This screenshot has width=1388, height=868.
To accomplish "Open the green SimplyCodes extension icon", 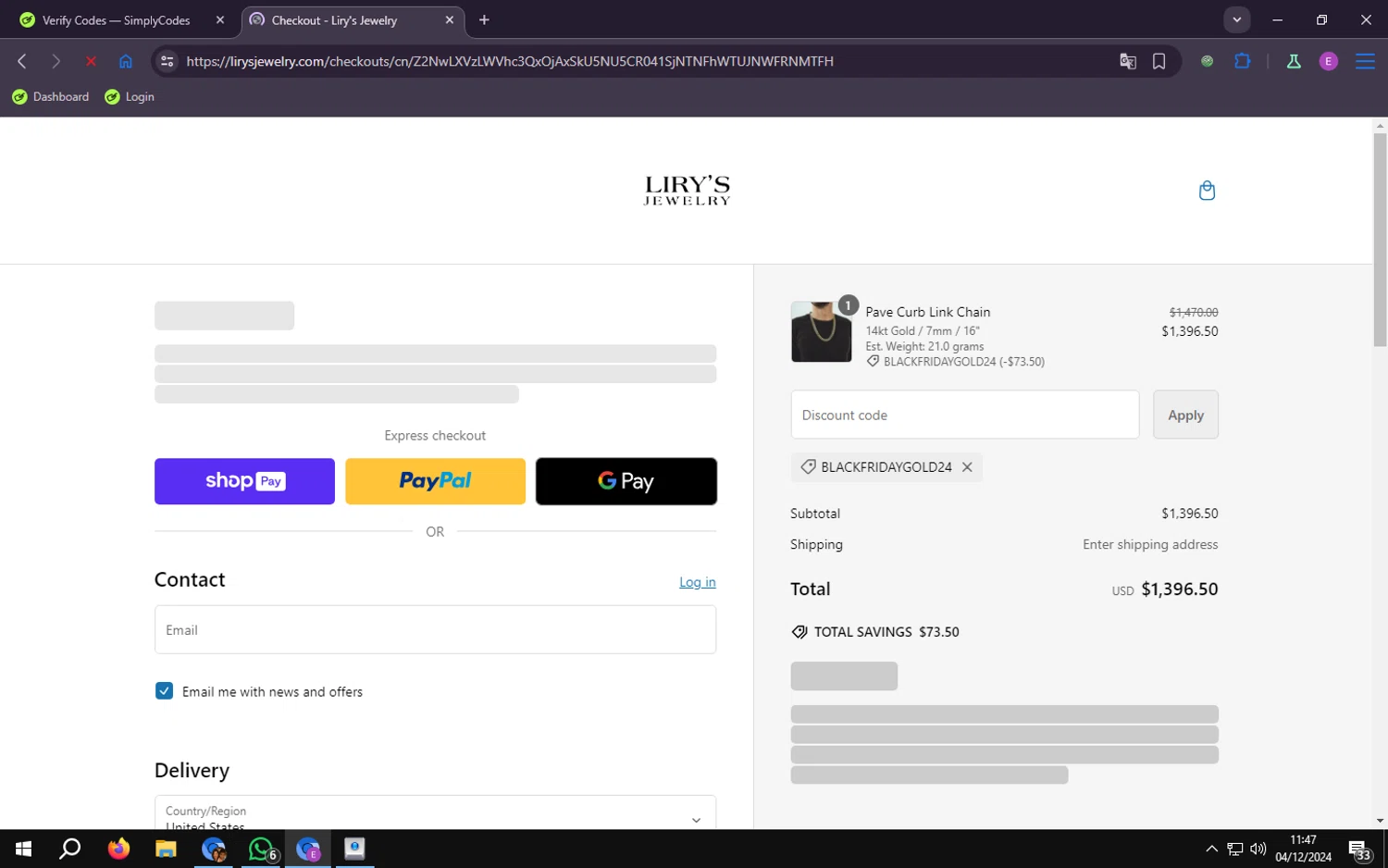I will (x=1207, y=61).
